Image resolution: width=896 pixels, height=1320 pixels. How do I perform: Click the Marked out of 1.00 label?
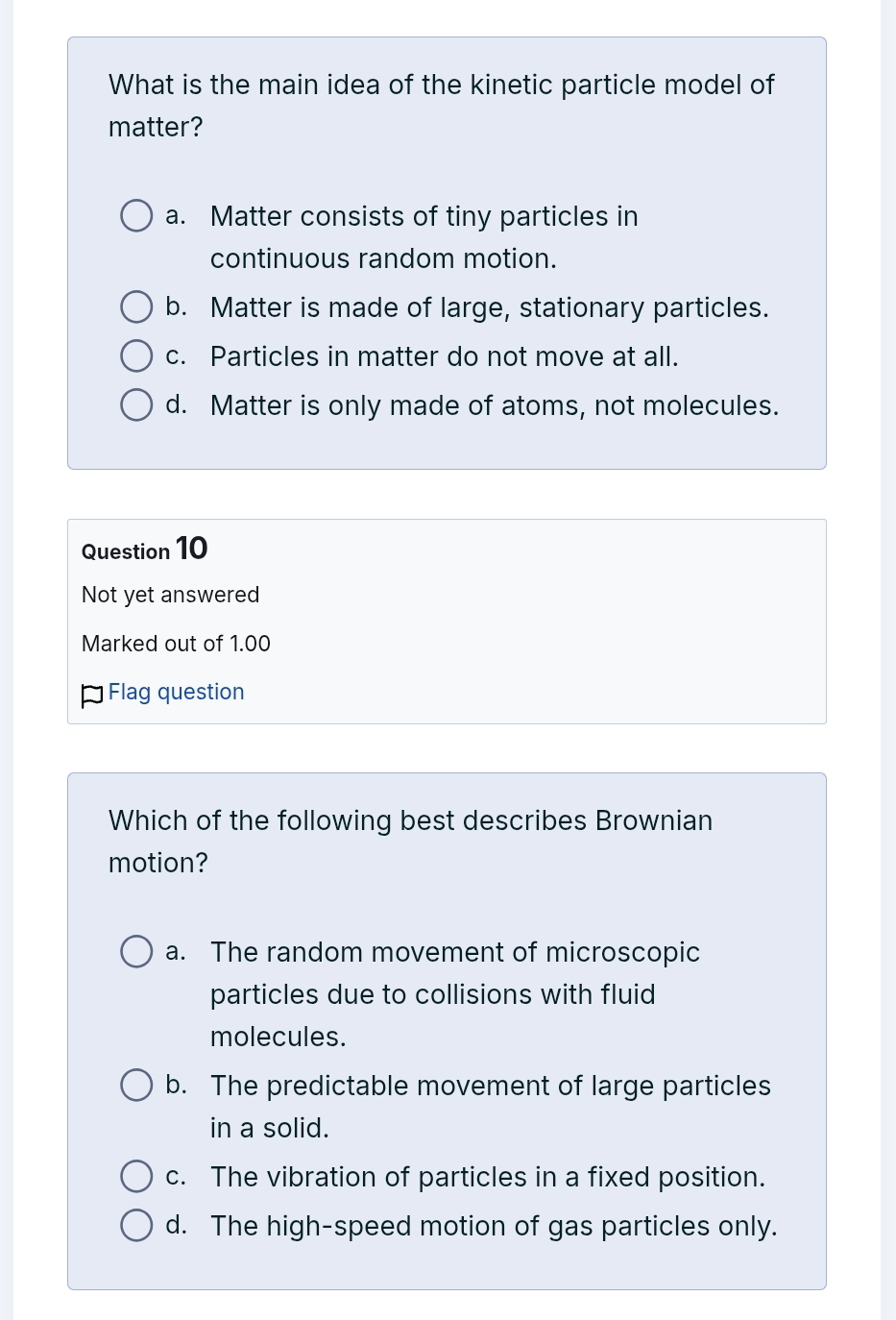tap(176, 644)
